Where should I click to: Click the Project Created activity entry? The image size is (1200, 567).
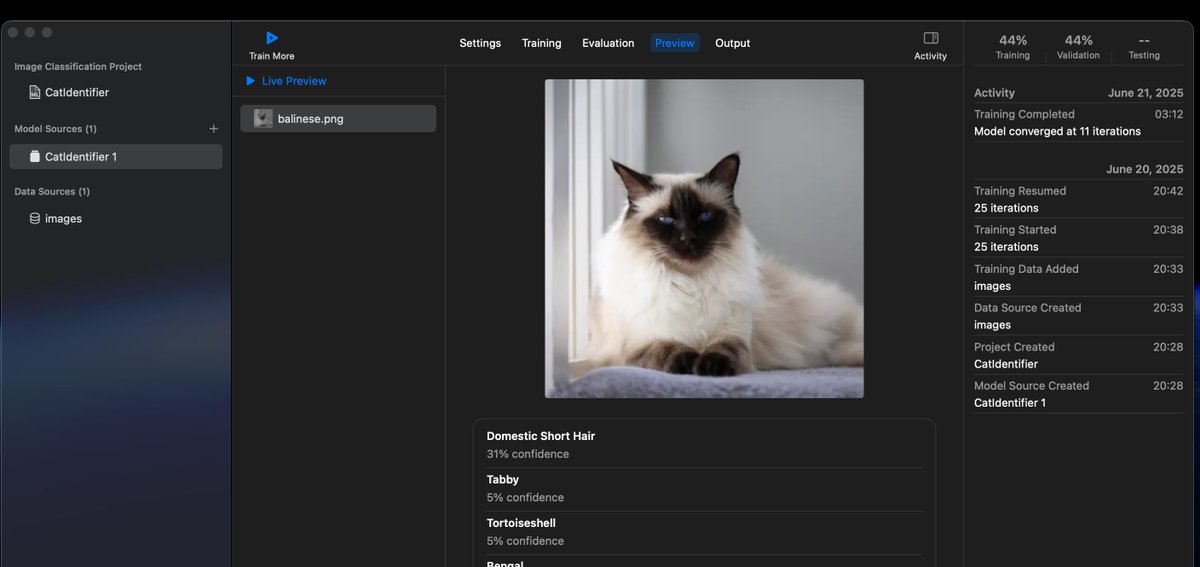(1078, 355)
